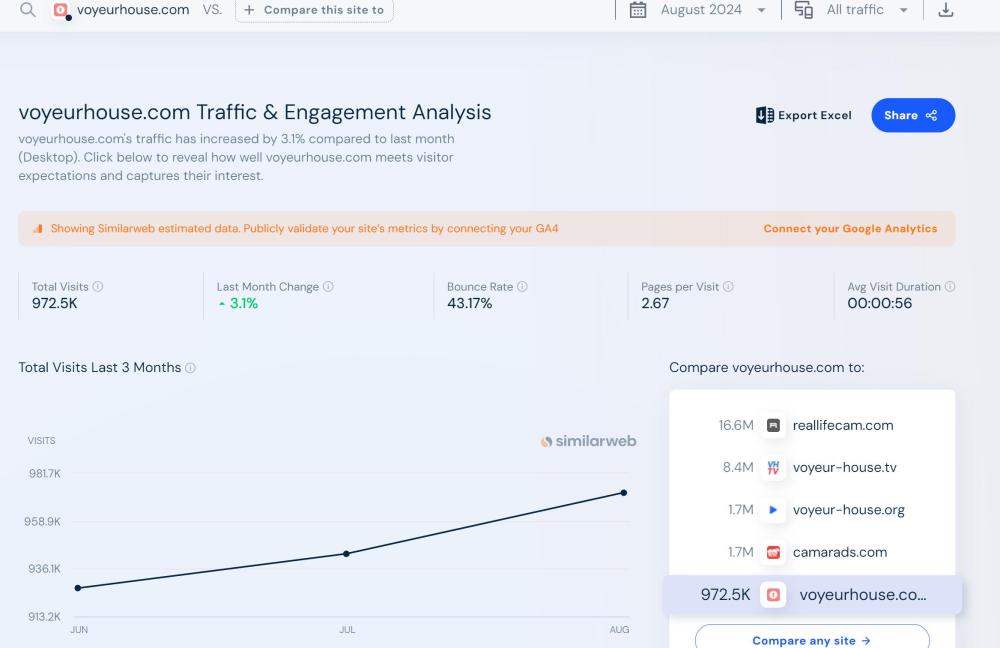
Task: Choose voyeur-house.tv from compare list
Action: pyautogui.click(x=844, y=467)
